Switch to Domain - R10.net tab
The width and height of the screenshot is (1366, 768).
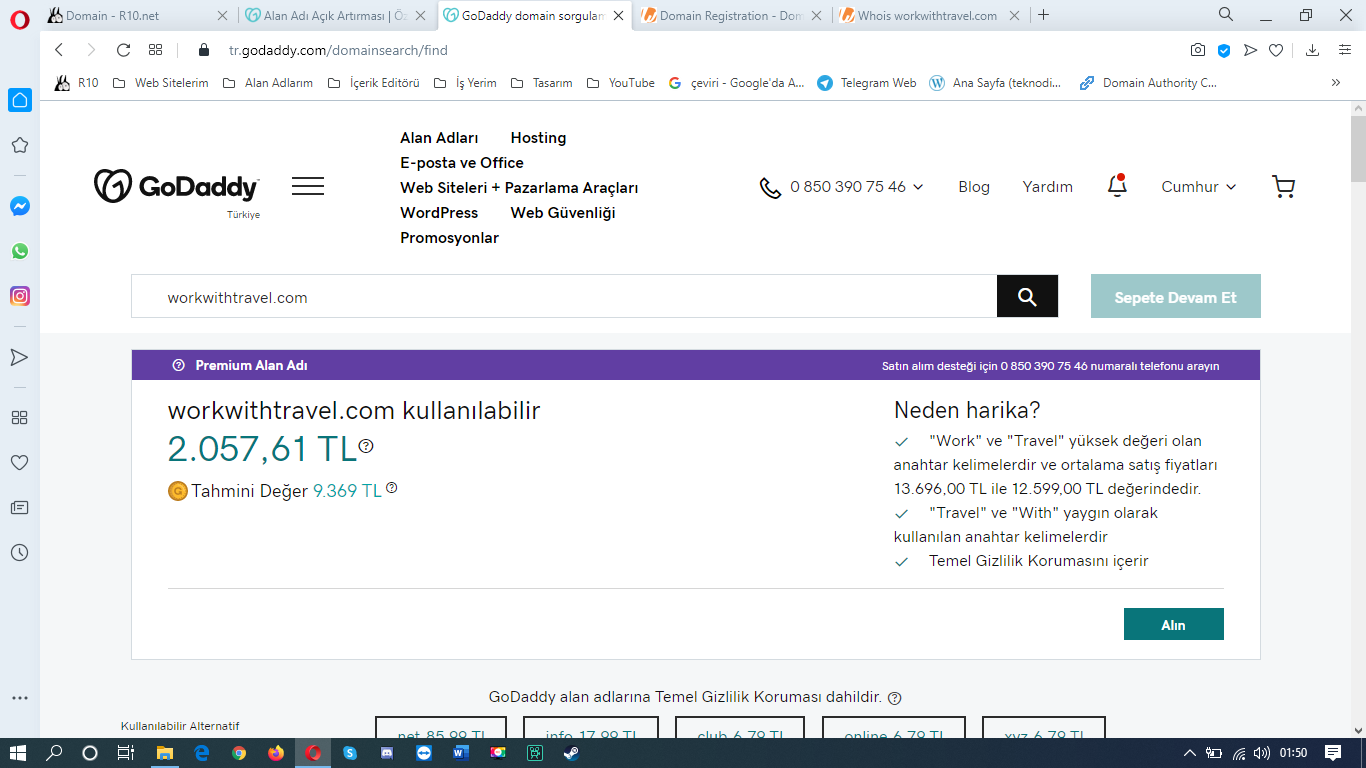[x=138, y=15]
